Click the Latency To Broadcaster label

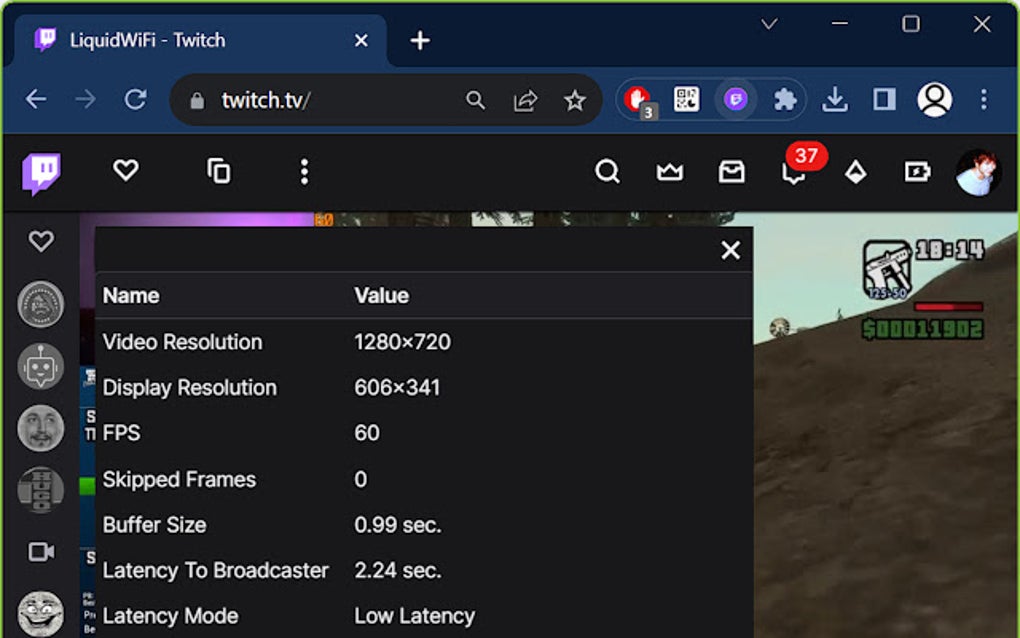(x=215, y=571)
